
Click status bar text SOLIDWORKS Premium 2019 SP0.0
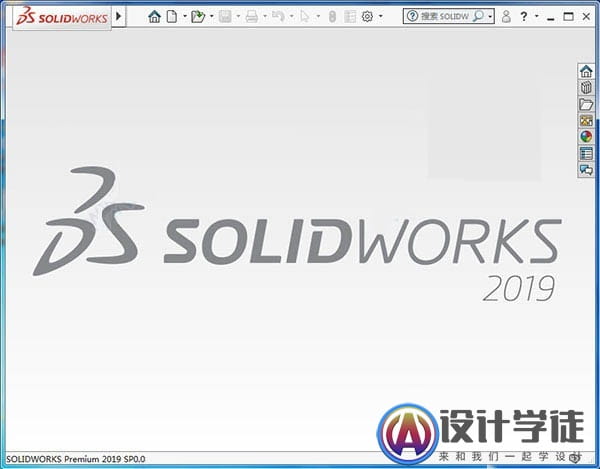pos(76,459)
